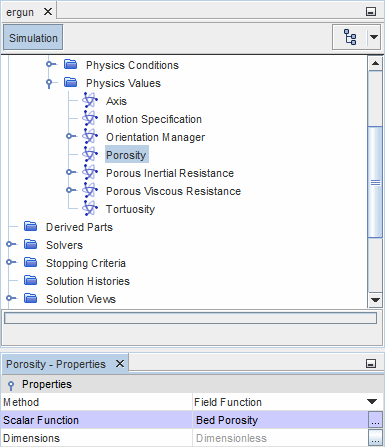Select the Porosity - Properties tab
The height and width of the screenshot is (447, 385).
(56, 364)
